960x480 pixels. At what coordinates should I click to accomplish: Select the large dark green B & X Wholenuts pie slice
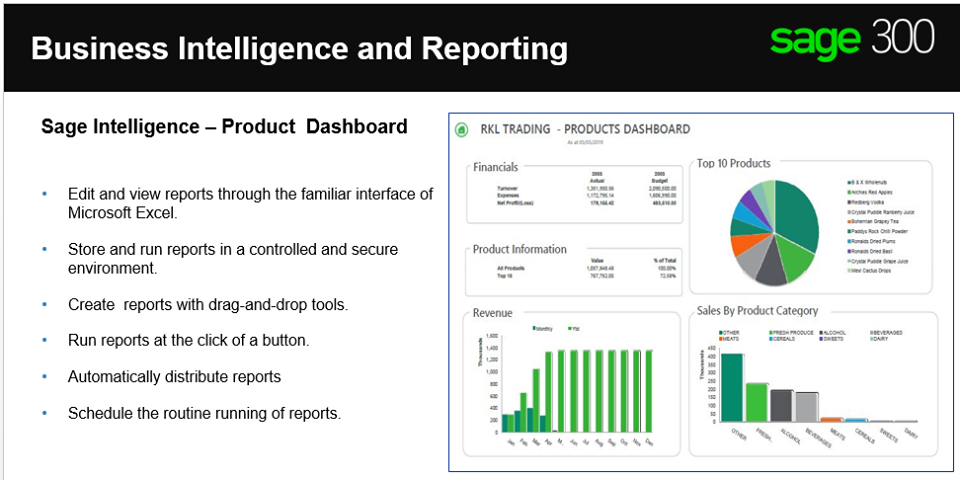click(797, 217)
